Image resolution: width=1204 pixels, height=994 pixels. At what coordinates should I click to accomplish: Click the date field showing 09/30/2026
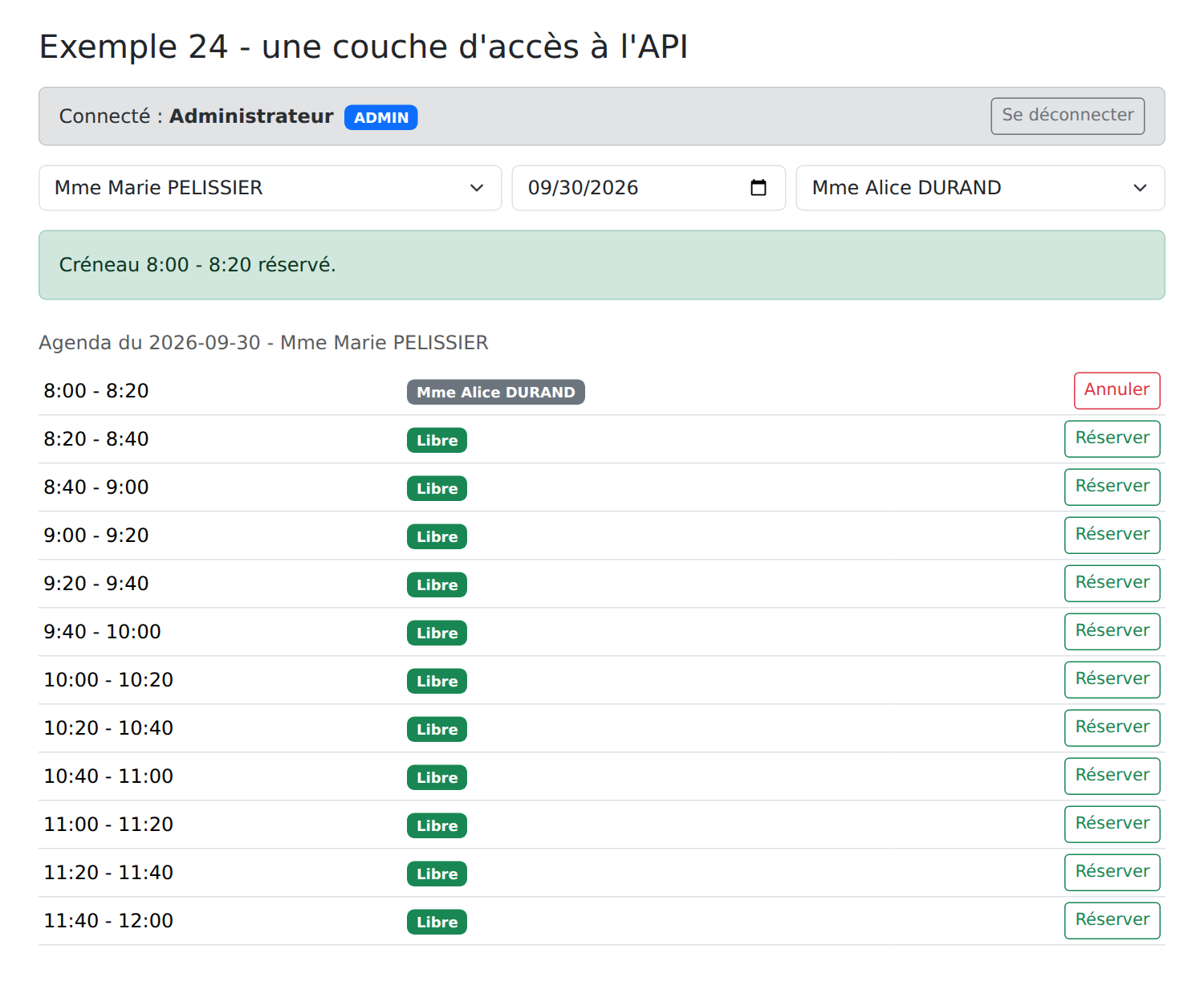point(649,188)
